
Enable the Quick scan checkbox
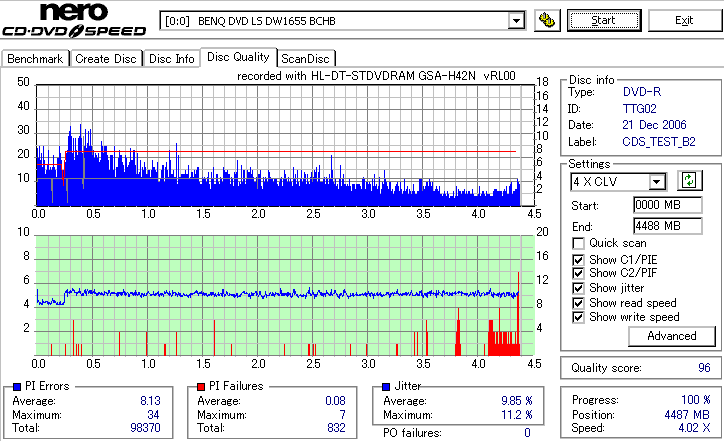tap(578, 243)
